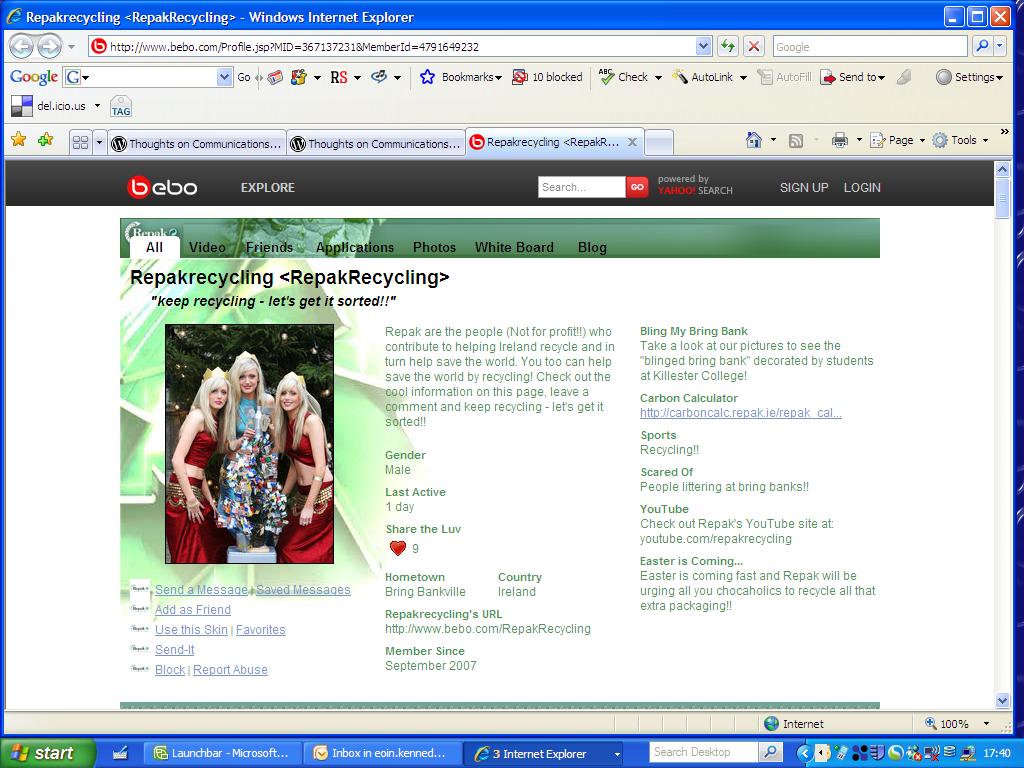The image size is (1024, 768).
Task: Click the Show Desktop icon in taskbar
Action: click(120, 753)
